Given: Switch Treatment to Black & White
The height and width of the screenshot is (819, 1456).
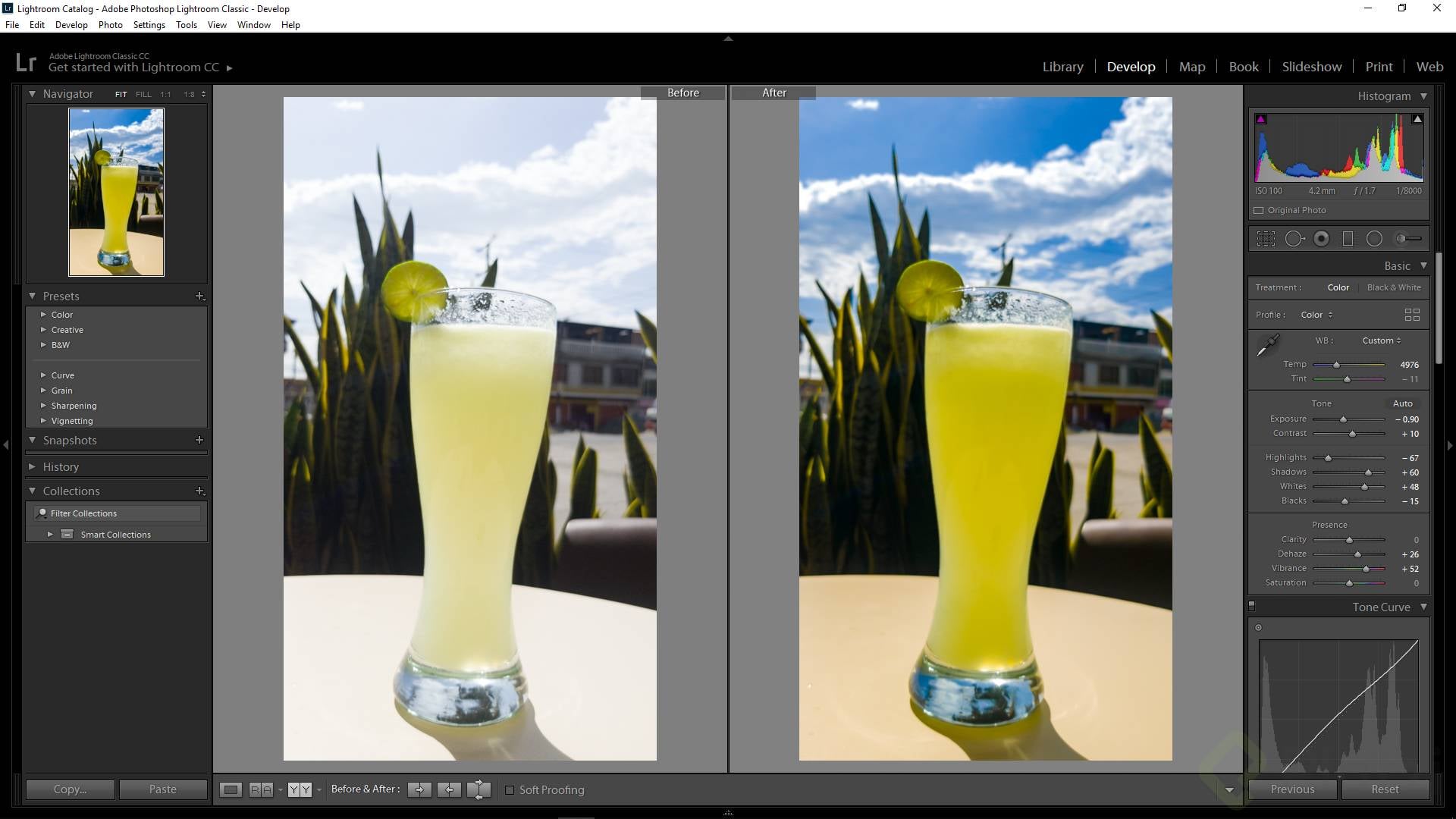Looking at the screenshot, I should coord(1393,287).
